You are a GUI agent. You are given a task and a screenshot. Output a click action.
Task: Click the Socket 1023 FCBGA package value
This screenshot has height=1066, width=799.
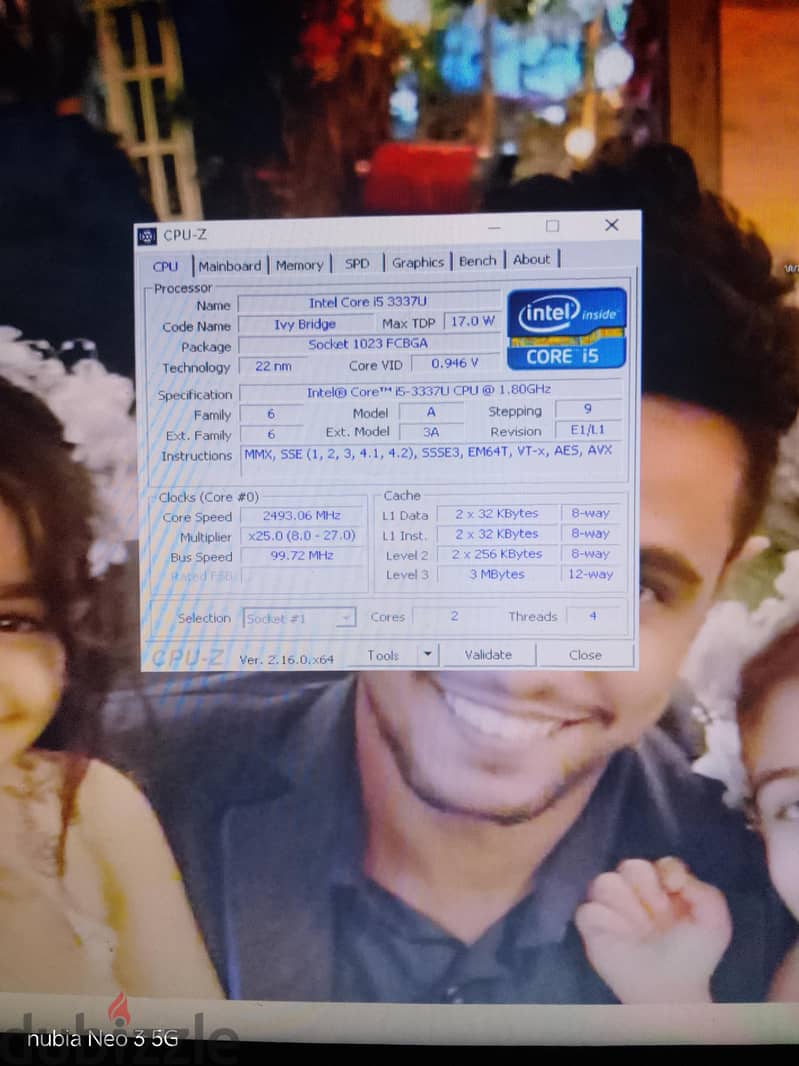369,344
